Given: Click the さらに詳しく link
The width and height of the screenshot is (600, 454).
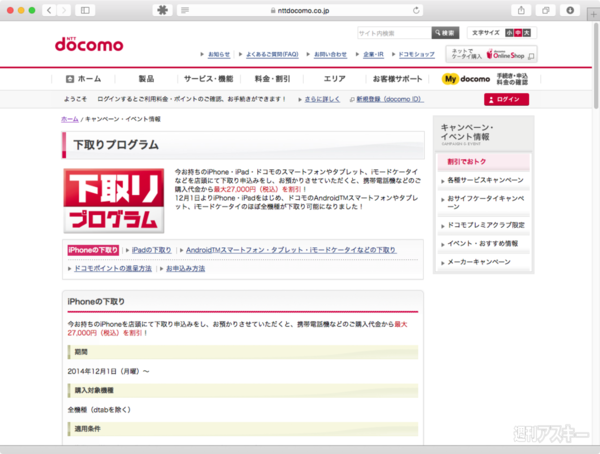Looking at the screenshot, I should click(322, 99).
